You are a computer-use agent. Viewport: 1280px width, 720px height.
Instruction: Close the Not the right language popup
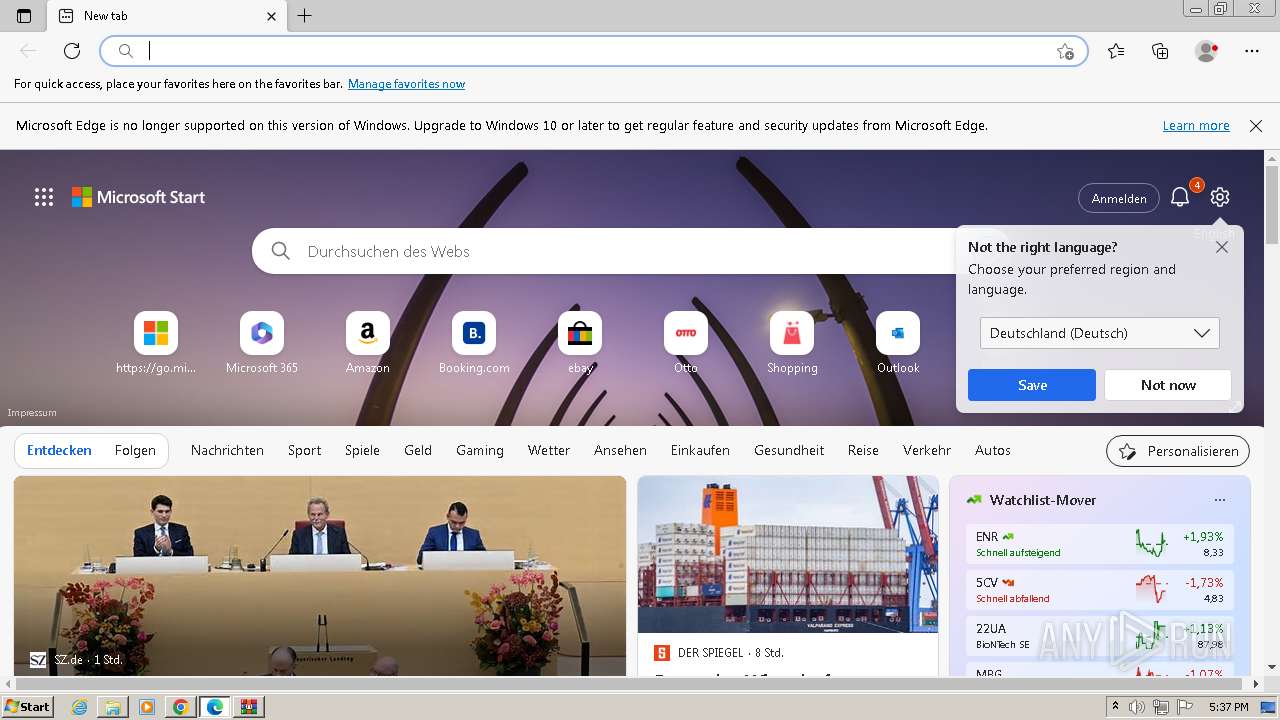[1222, 247]
